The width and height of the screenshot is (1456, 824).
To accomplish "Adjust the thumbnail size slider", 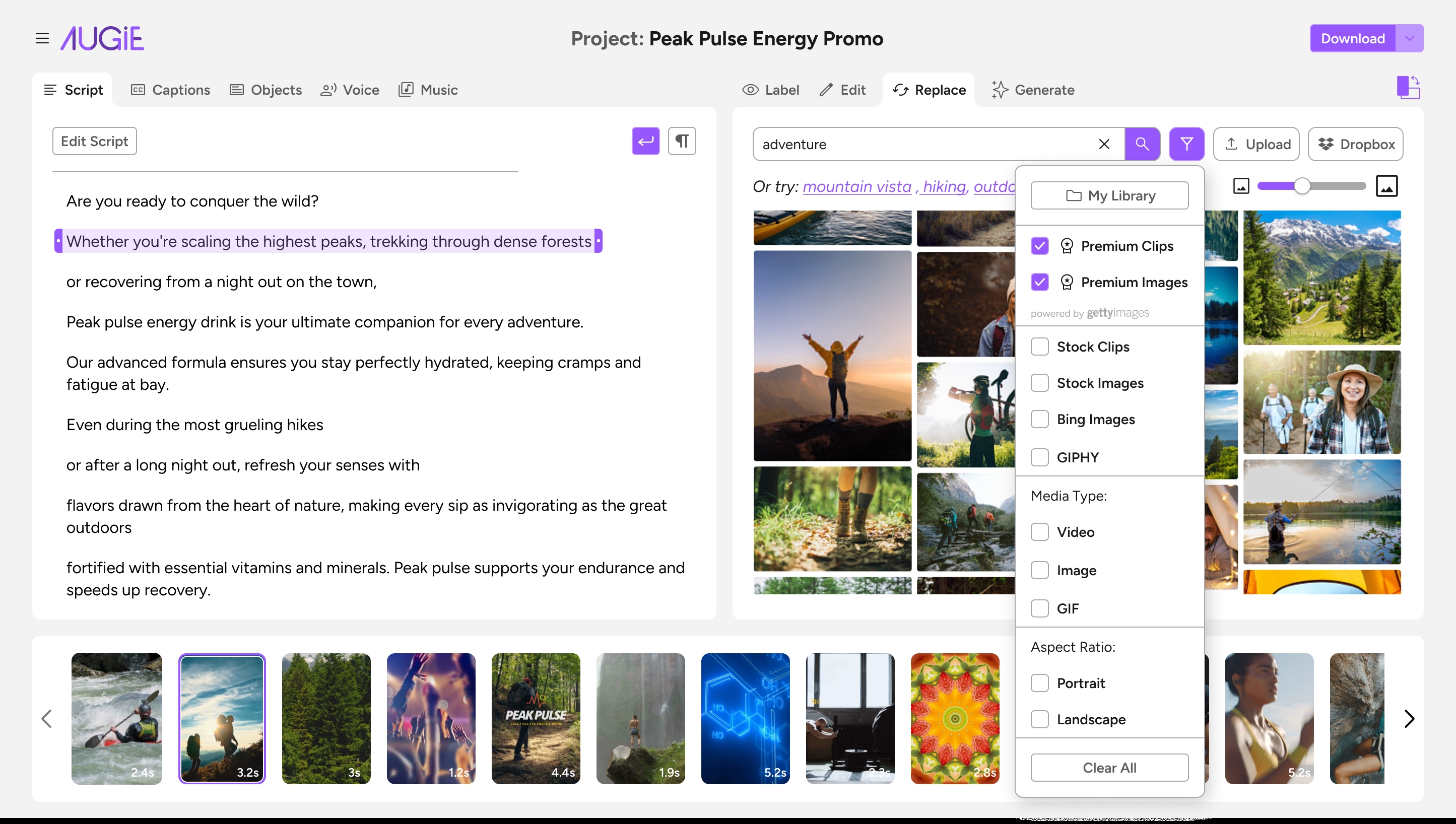I will click(1301, 186).
